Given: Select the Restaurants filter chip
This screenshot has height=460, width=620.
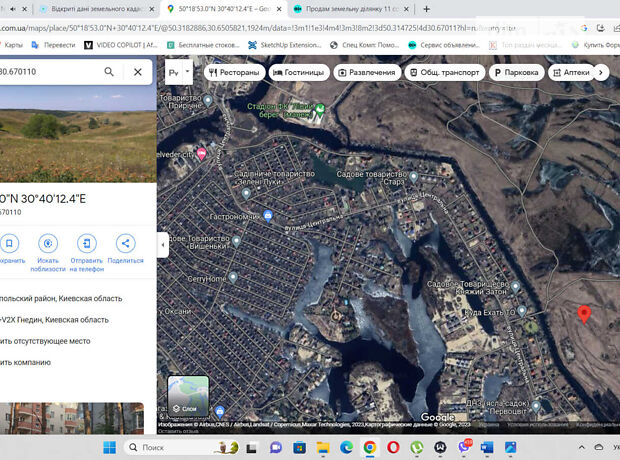Looking at the screenshot, I should coord(234,73).
